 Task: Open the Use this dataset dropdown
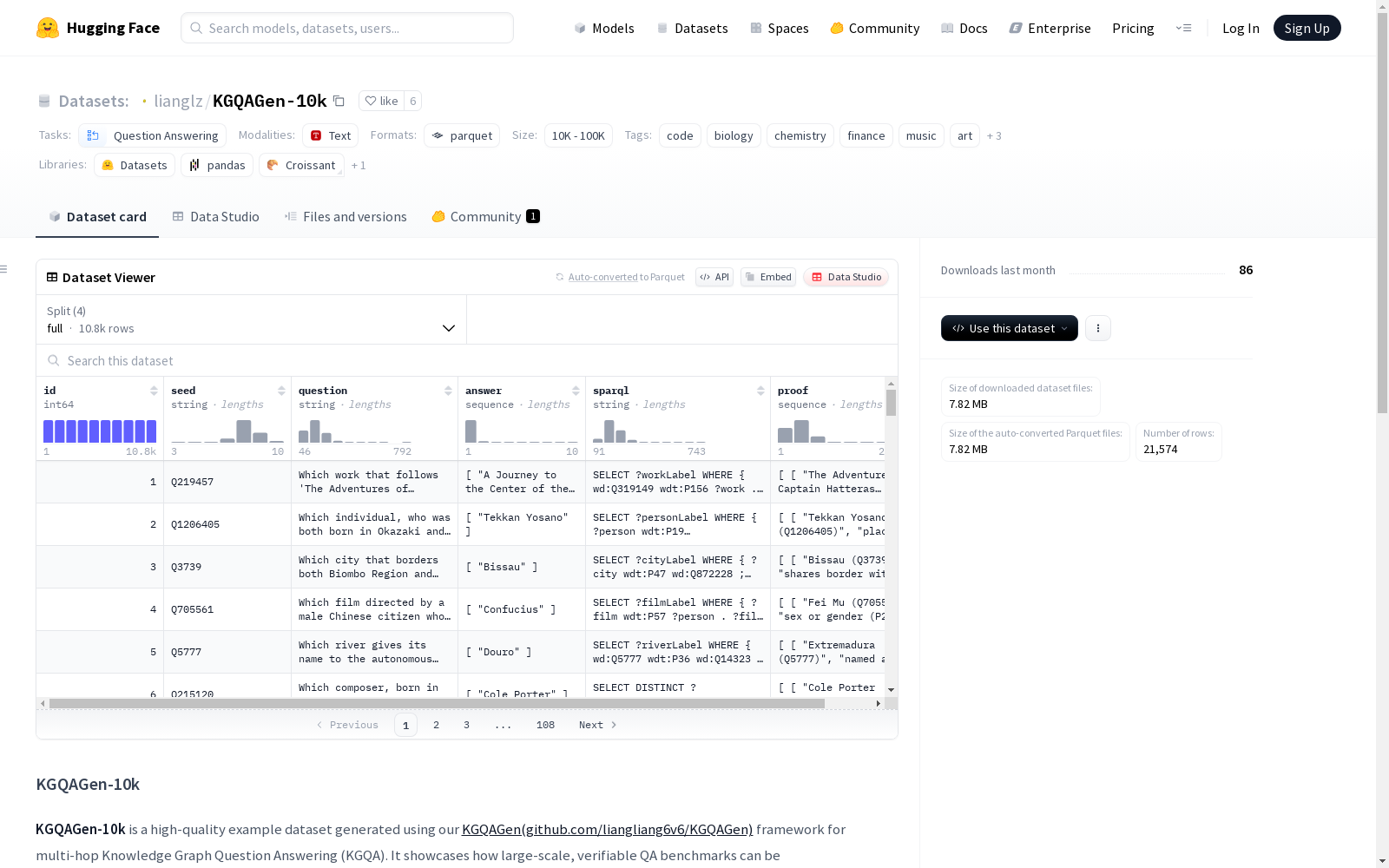click(x=1010, y=328)
